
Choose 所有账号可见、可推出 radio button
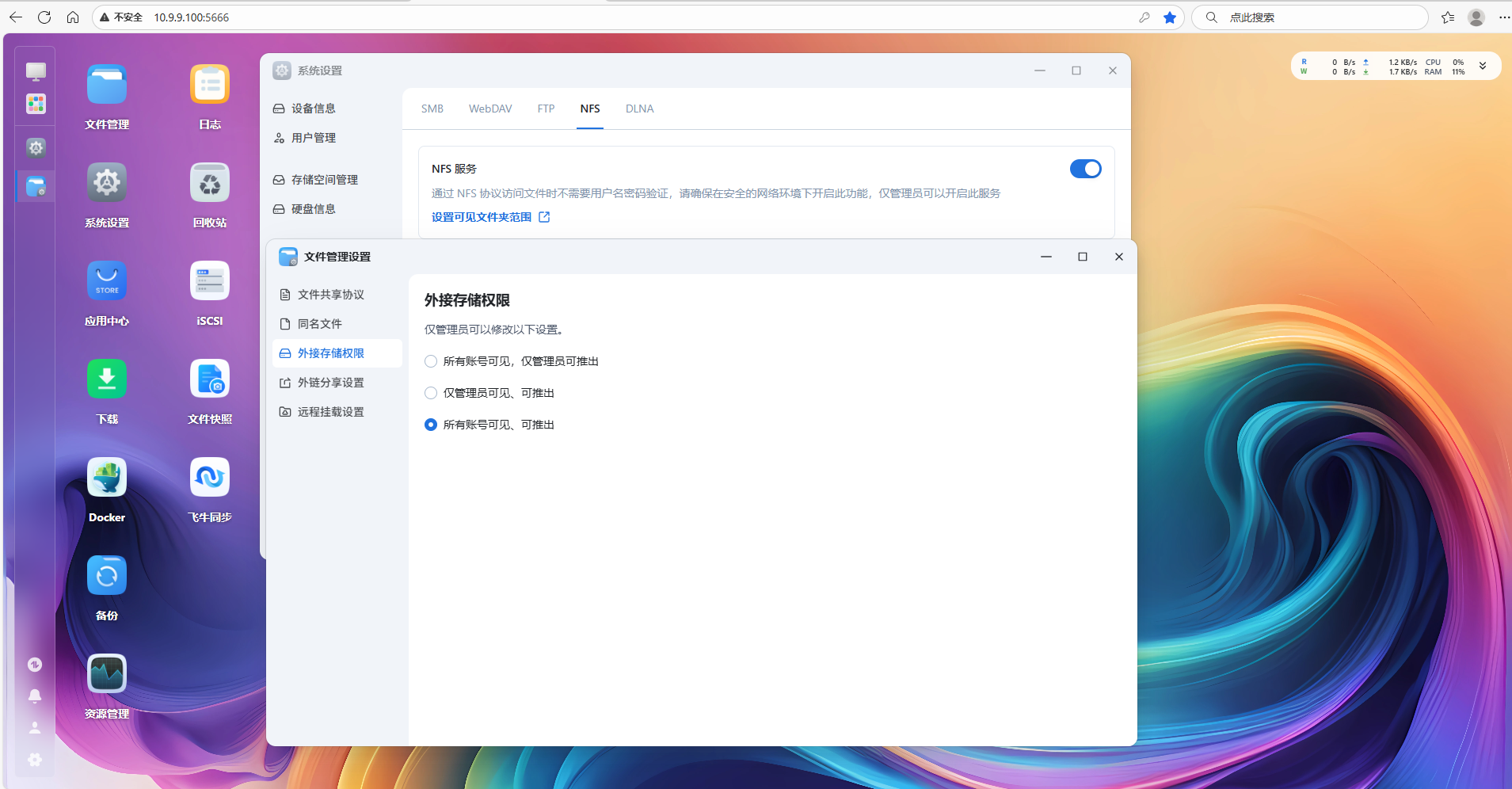point(431,425)
